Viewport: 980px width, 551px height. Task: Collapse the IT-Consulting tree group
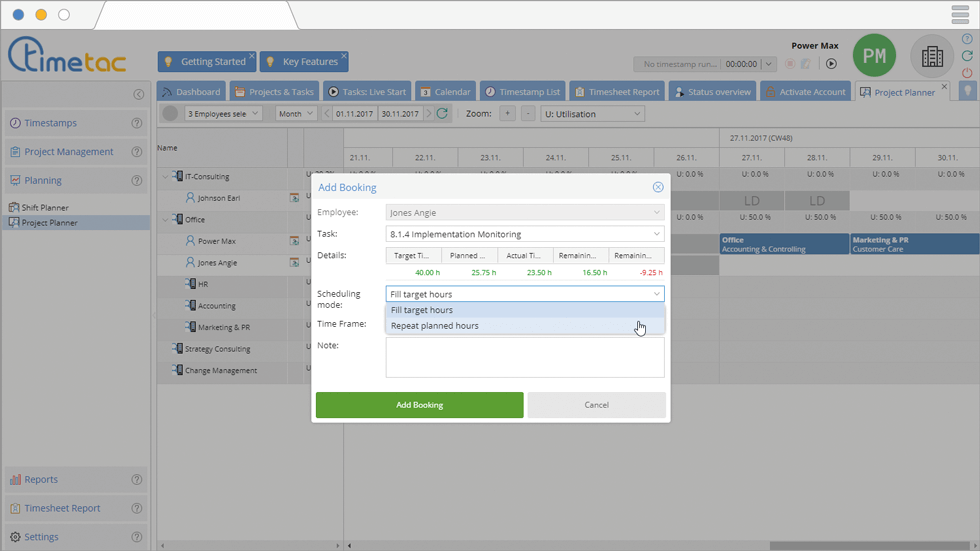click(x=166, y=177)
